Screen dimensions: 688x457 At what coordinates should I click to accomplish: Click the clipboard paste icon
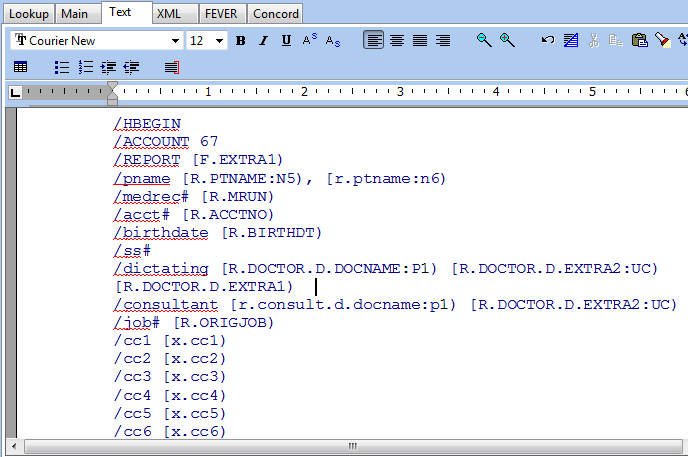click(x=640, y=40)
